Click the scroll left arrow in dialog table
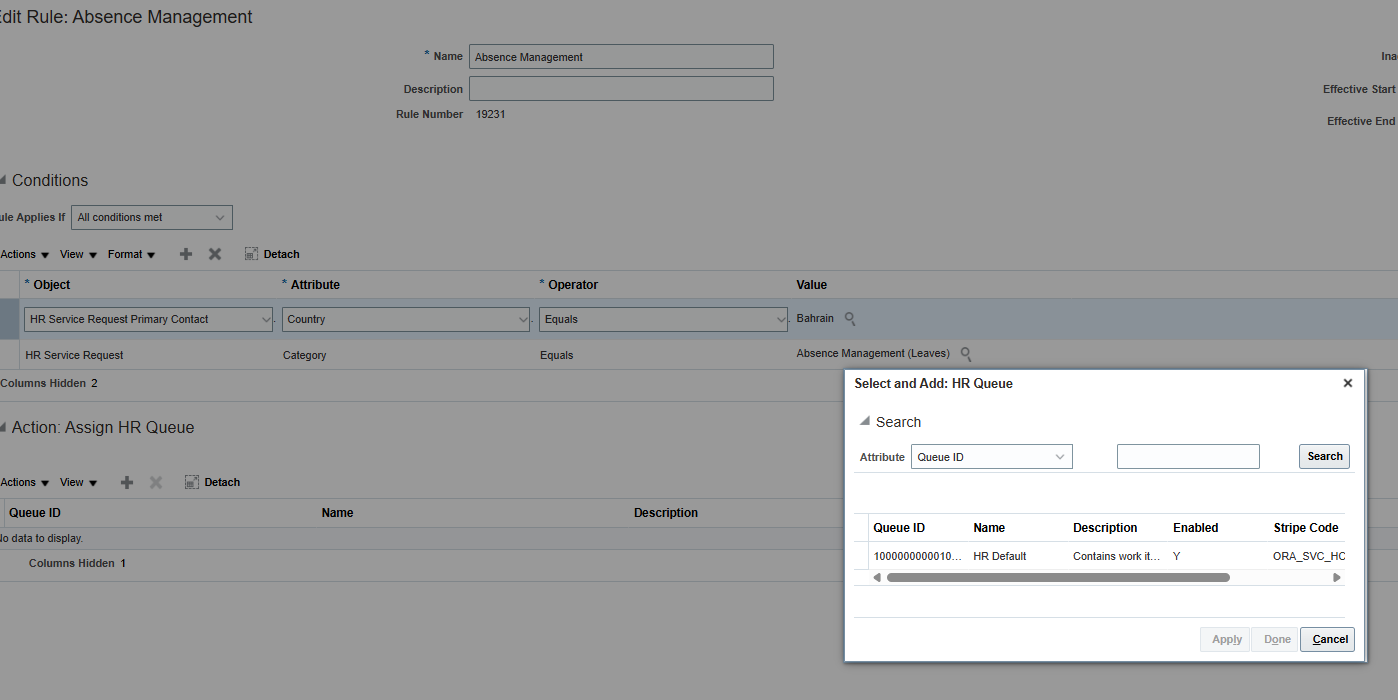This screenshot has height=700, width=1398. click(x=877, y=578)
